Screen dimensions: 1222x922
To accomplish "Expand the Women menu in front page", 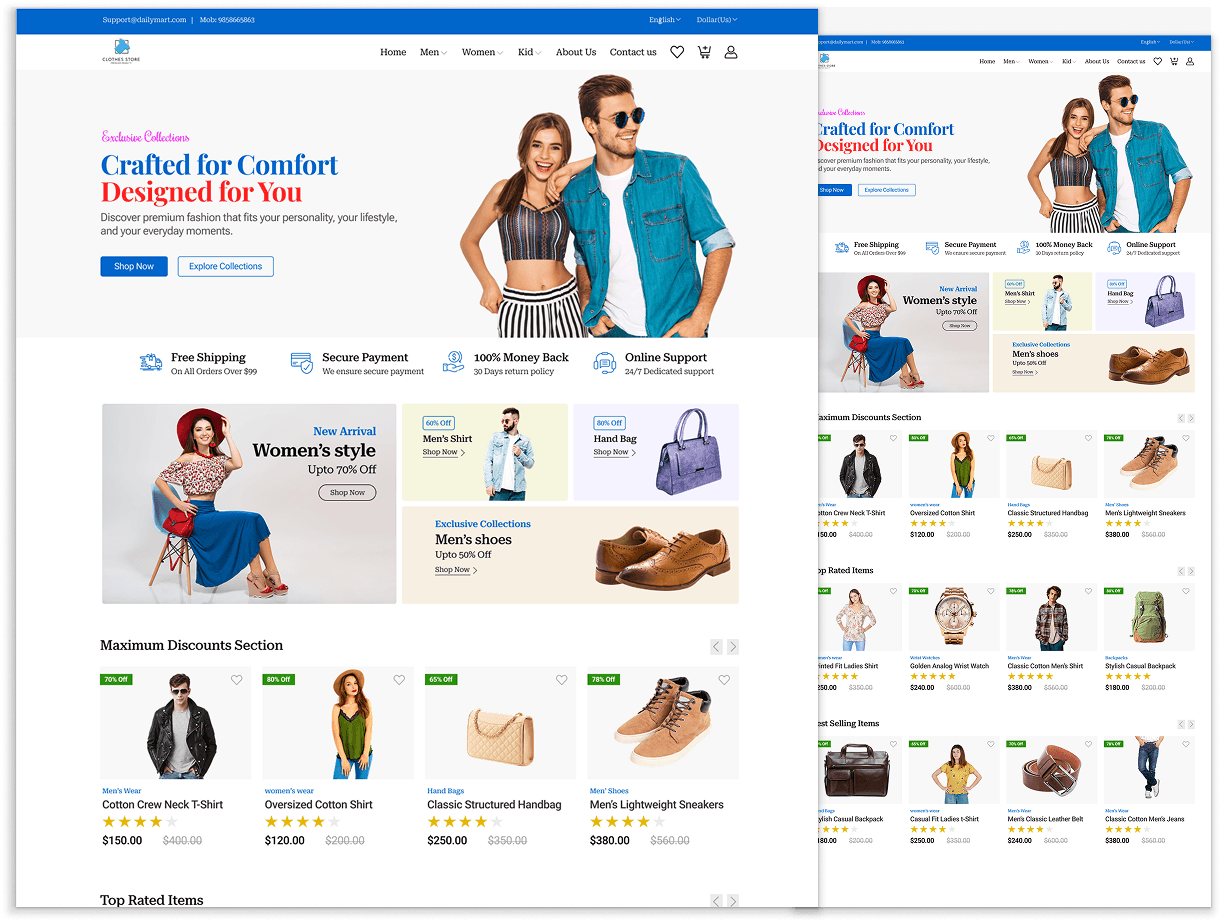I will point(483,52).
